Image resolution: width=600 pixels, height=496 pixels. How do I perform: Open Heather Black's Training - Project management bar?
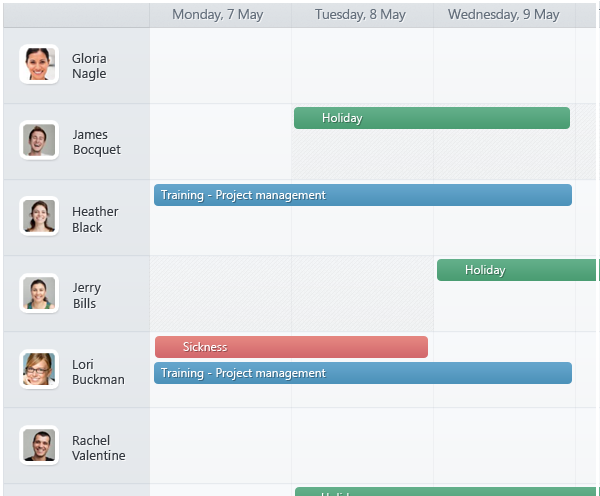362,195
